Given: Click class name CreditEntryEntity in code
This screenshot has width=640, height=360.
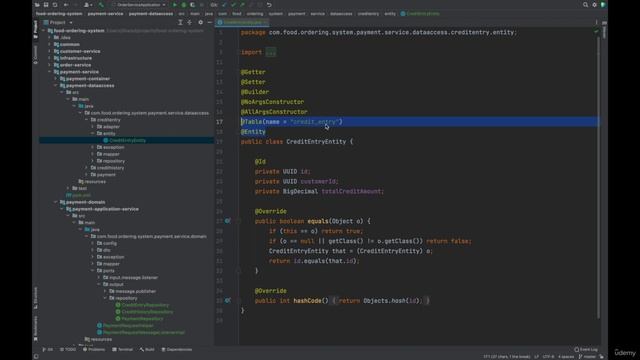Looking at the screenshot, I should point(316,142).
